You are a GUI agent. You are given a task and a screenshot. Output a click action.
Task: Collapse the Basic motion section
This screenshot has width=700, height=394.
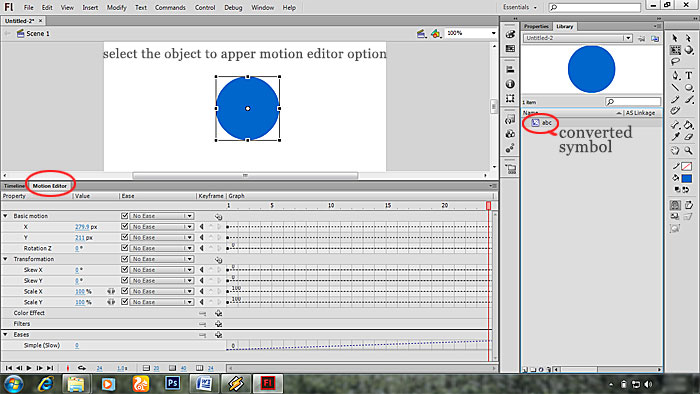[5, 216]
